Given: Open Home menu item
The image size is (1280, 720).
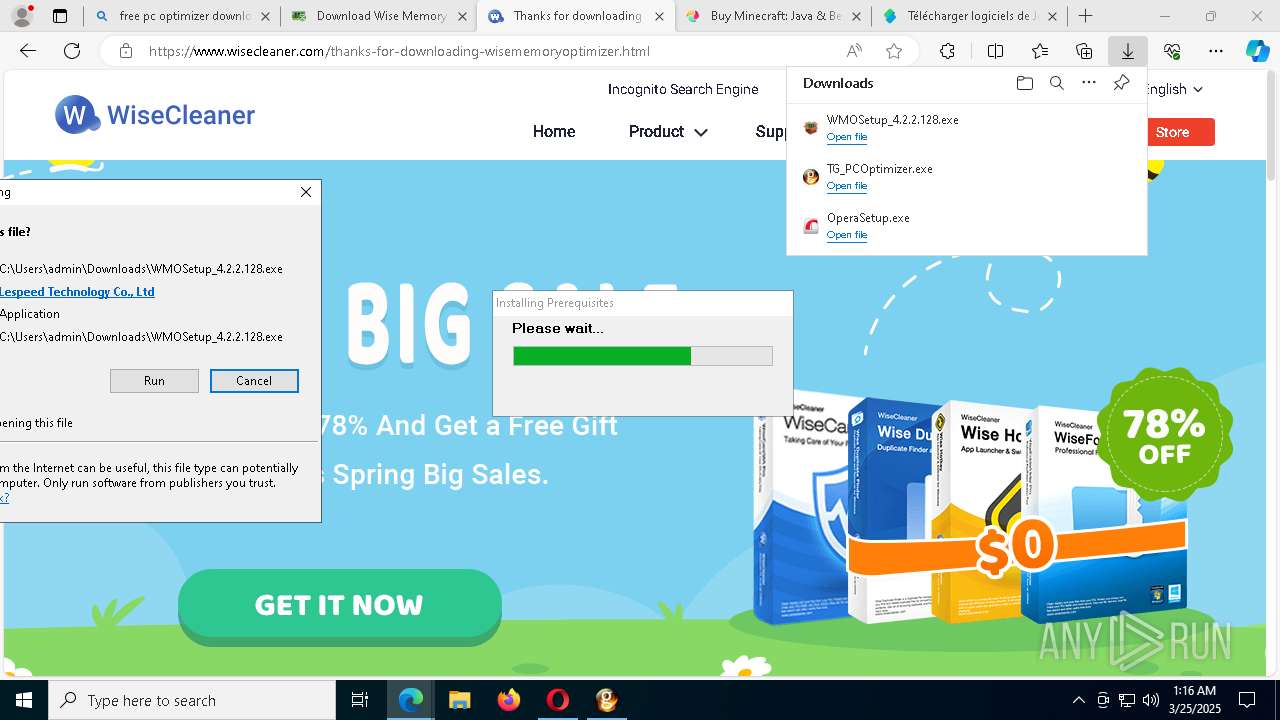Looking at the screenshot, I should pyautogui.click(x=554, y=131).
